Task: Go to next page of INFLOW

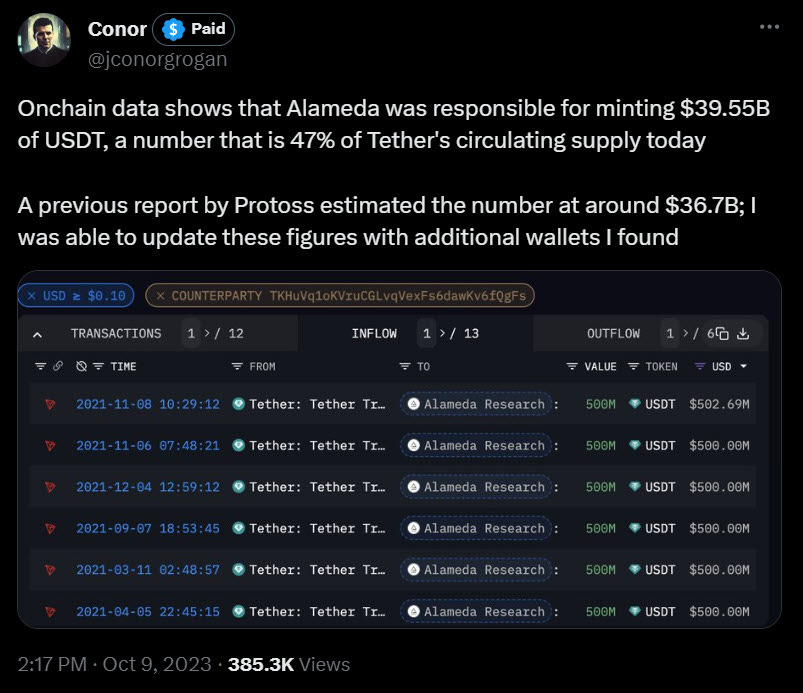Action: pyautogui.click(x=442, y=333)
